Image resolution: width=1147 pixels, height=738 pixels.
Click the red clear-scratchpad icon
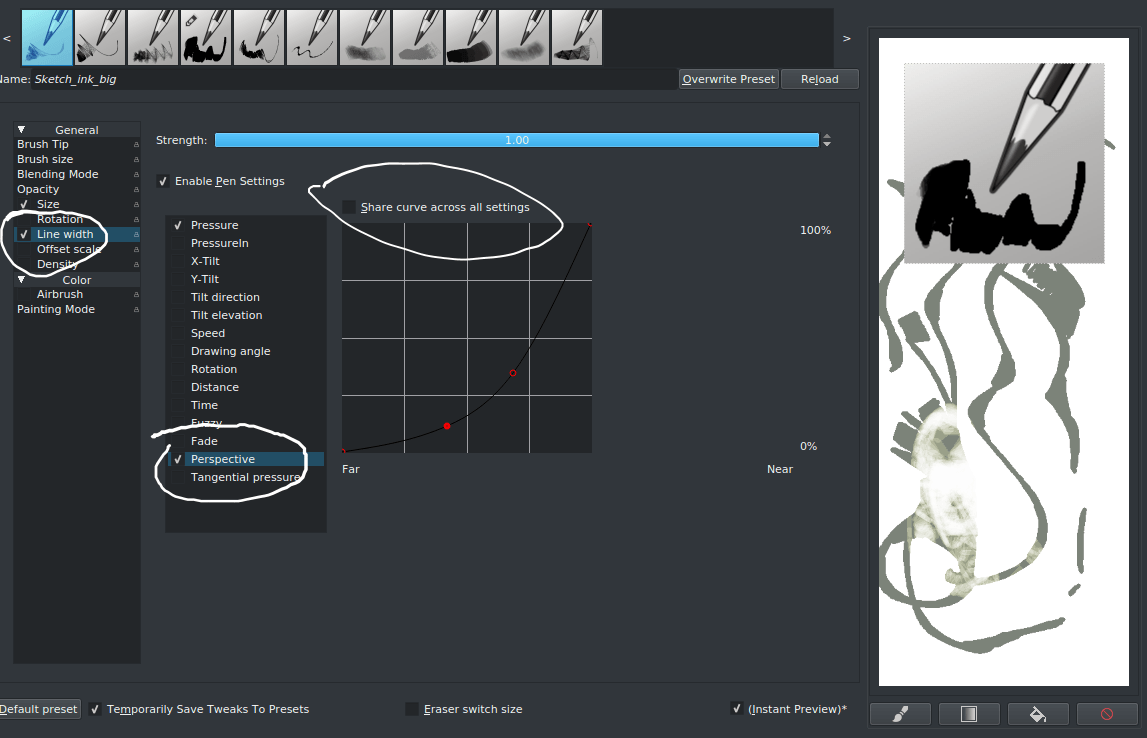coord(1106,713)
